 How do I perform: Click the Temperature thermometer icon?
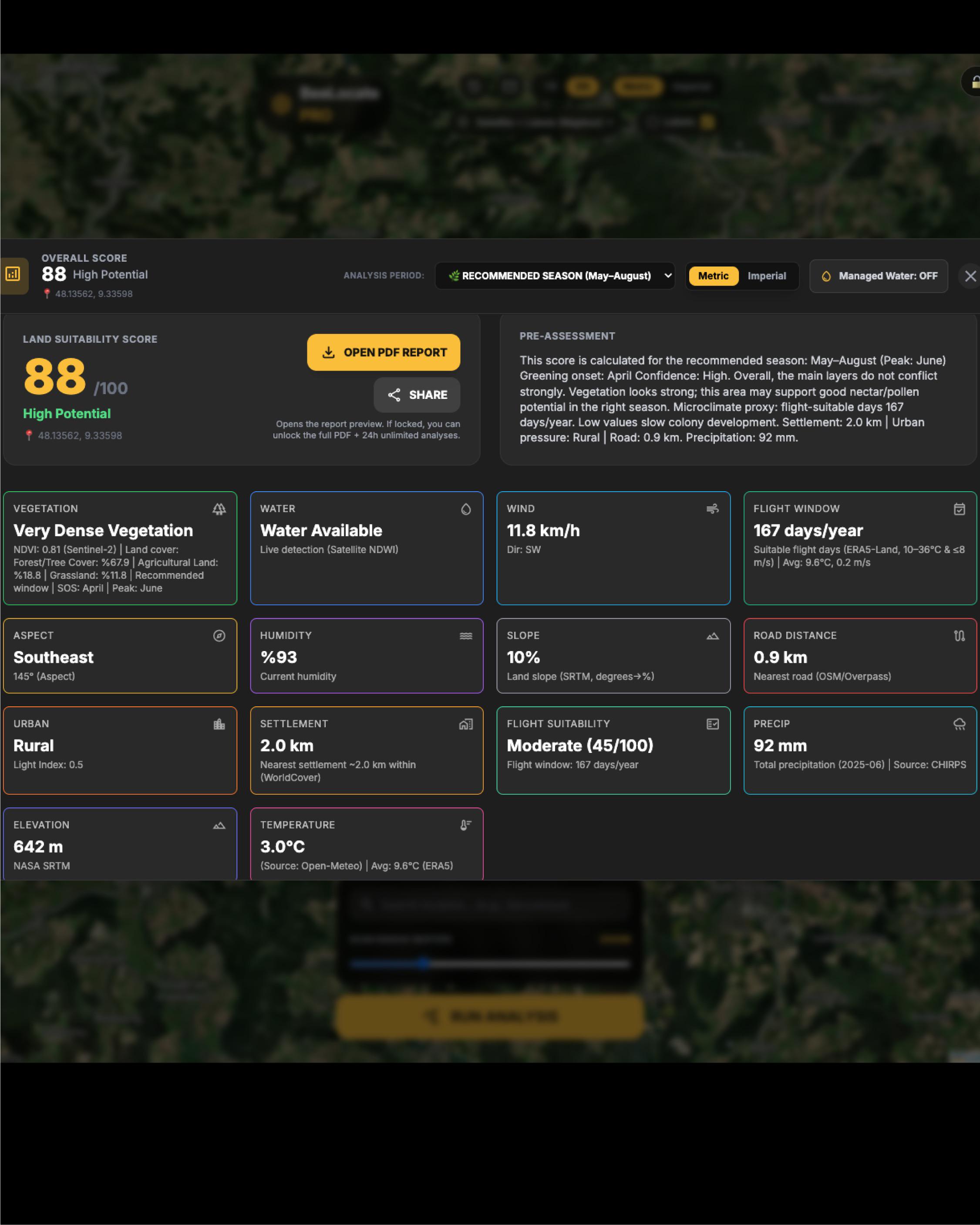[466, 825]
